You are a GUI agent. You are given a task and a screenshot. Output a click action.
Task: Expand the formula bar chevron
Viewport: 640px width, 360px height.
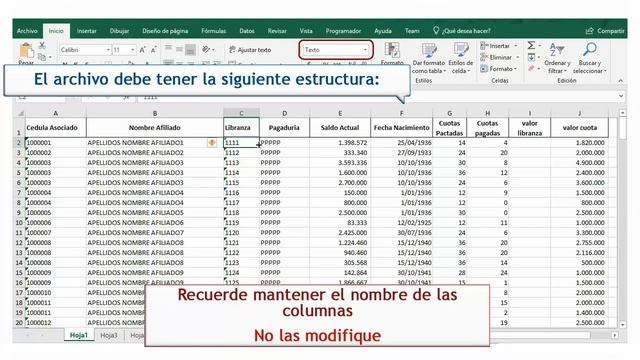[621, 97]
